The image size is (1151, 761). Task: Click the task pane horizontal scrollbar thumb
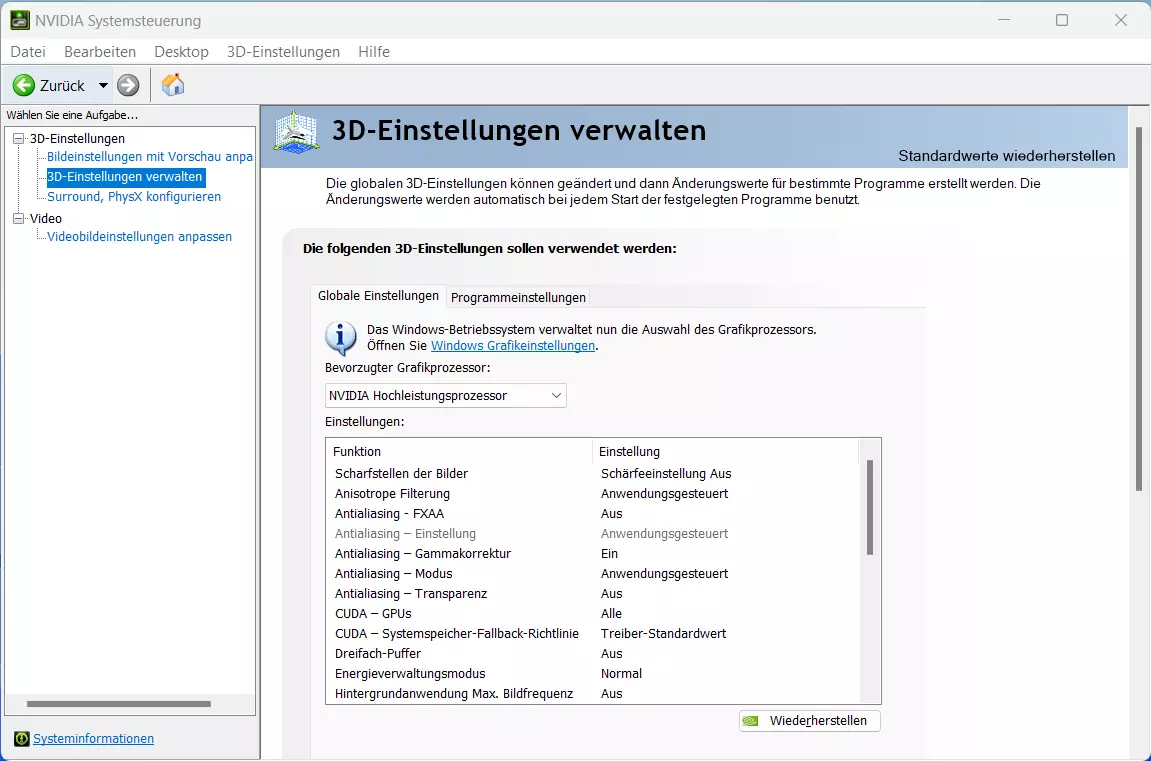[x=119, y=704]
